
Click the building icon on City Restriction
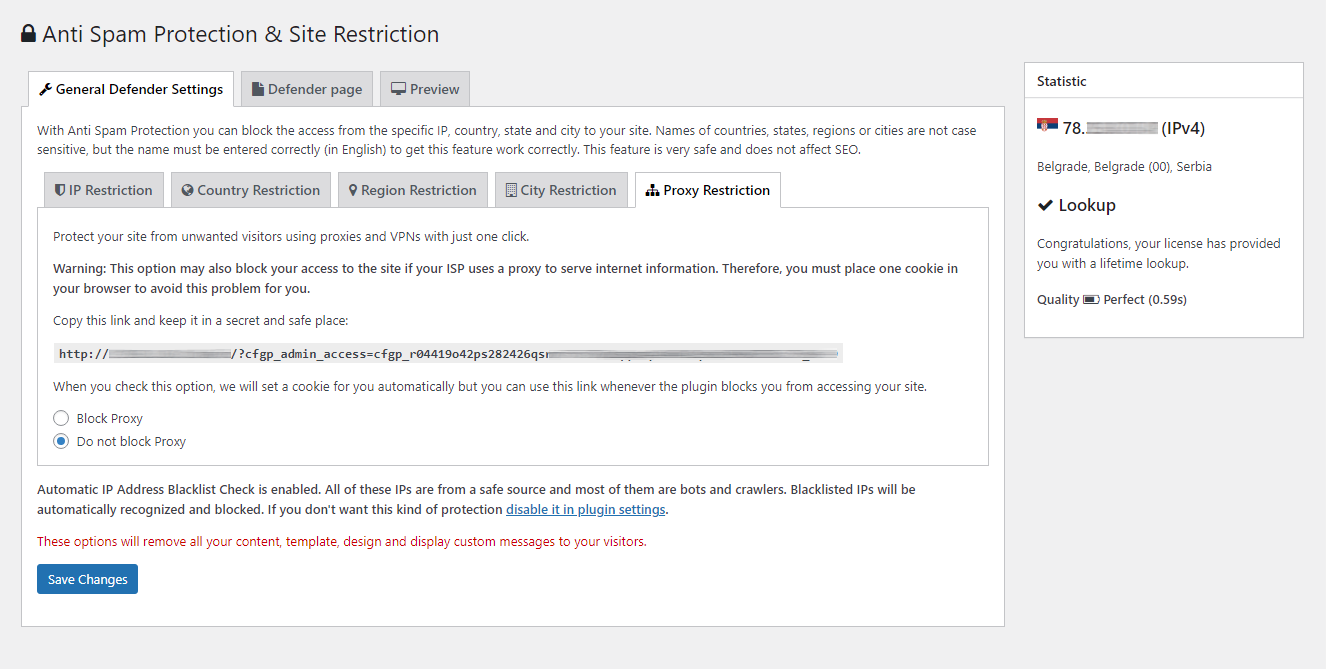pos(511,190)
